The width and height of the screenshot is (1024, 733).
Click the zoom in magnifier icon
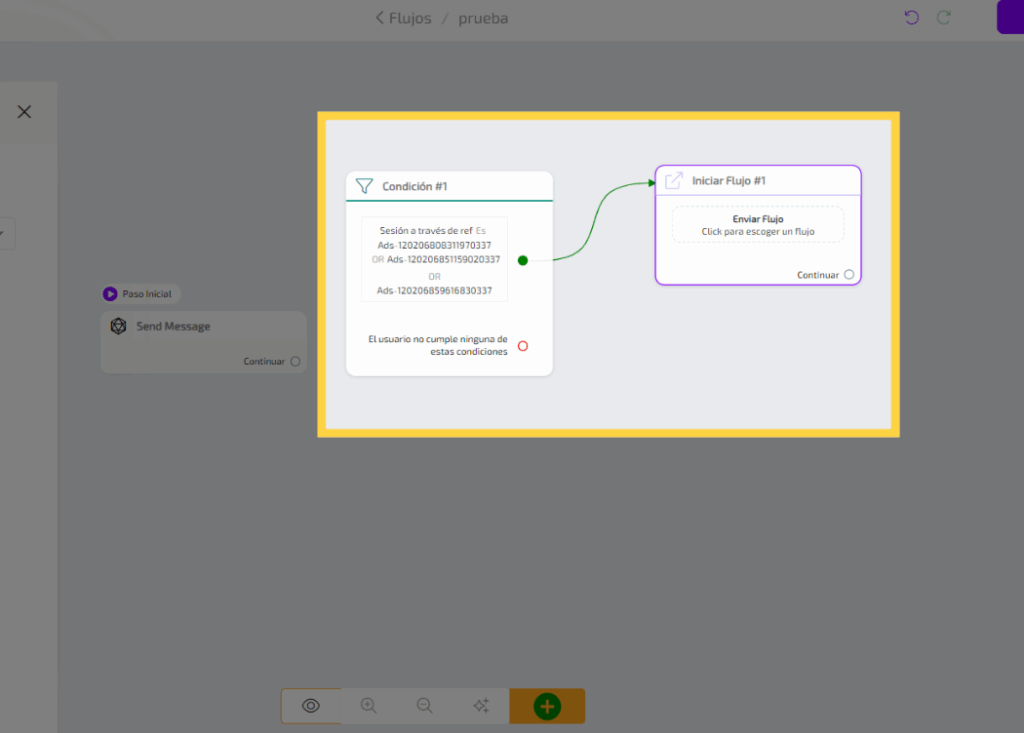[x=369, y=706]
